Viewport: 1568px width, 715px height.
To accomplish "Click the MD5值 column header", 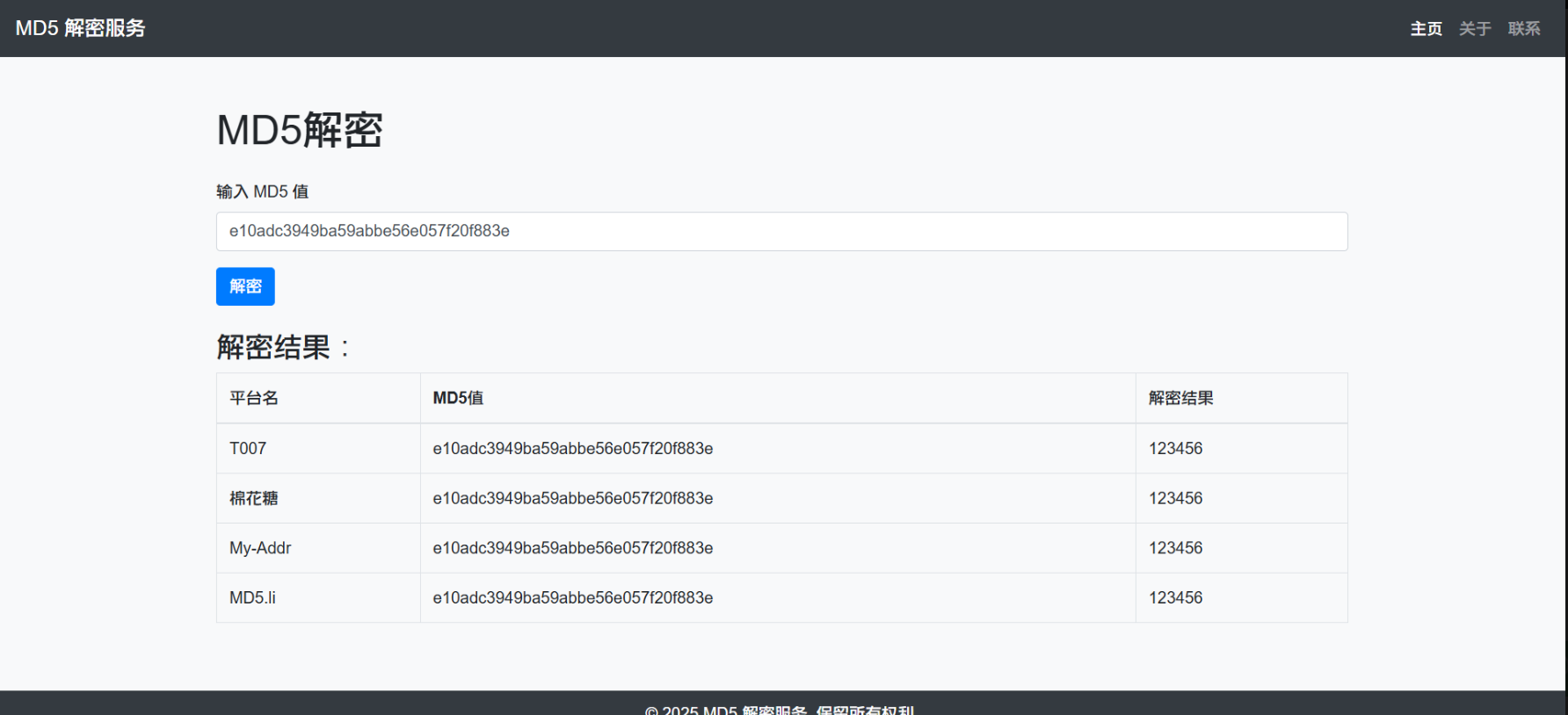I will [458, 398].
